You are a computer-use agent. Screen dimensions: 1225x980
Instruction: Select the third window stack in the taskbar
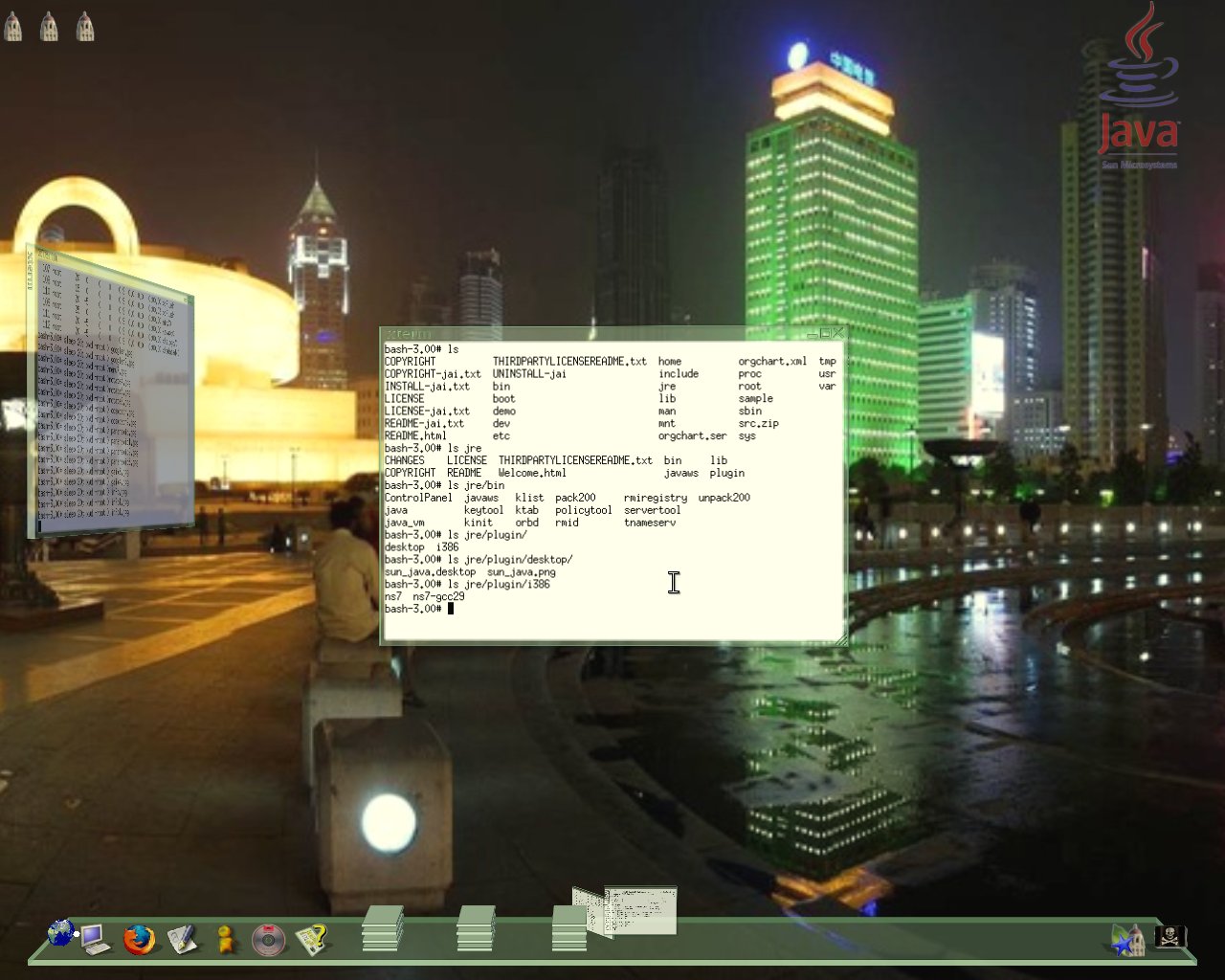coord(569,928)
